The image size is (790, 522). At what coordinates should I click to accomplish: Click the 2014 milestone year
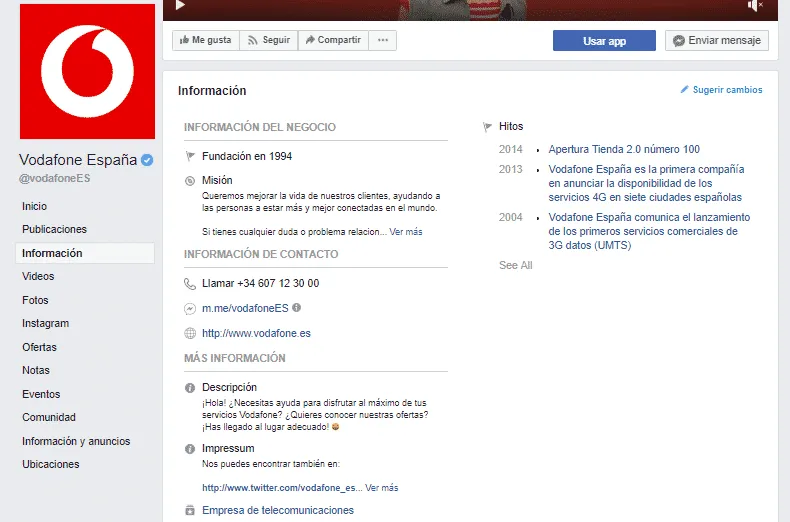pyautogui.click(x=511, y=149)
